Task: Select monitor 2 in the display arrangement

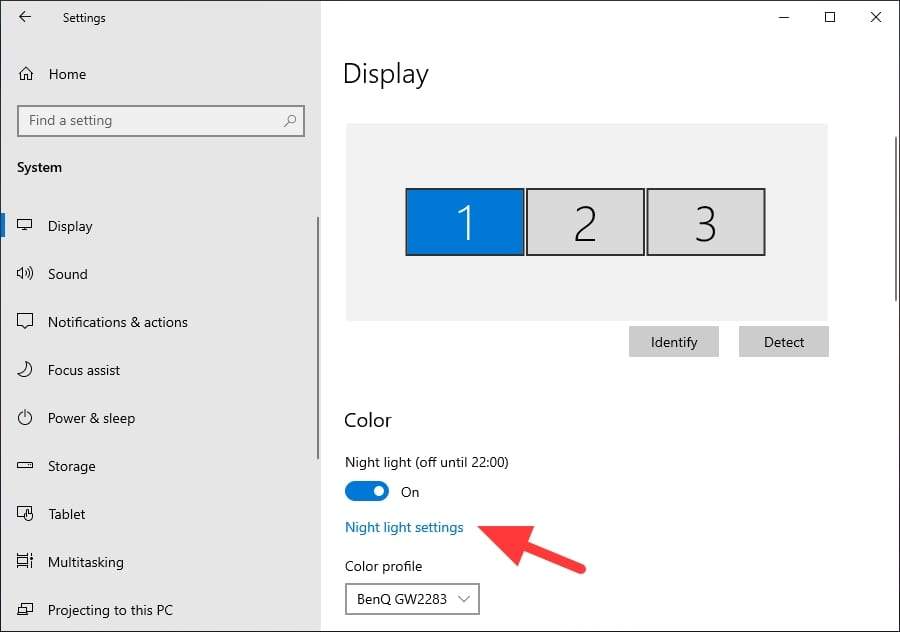Action: coord(585,222)
